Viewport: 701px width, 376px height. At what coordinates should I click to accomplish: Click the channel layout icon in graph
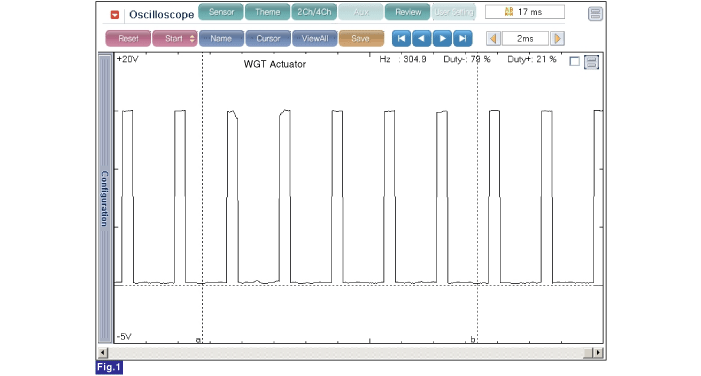591,62
